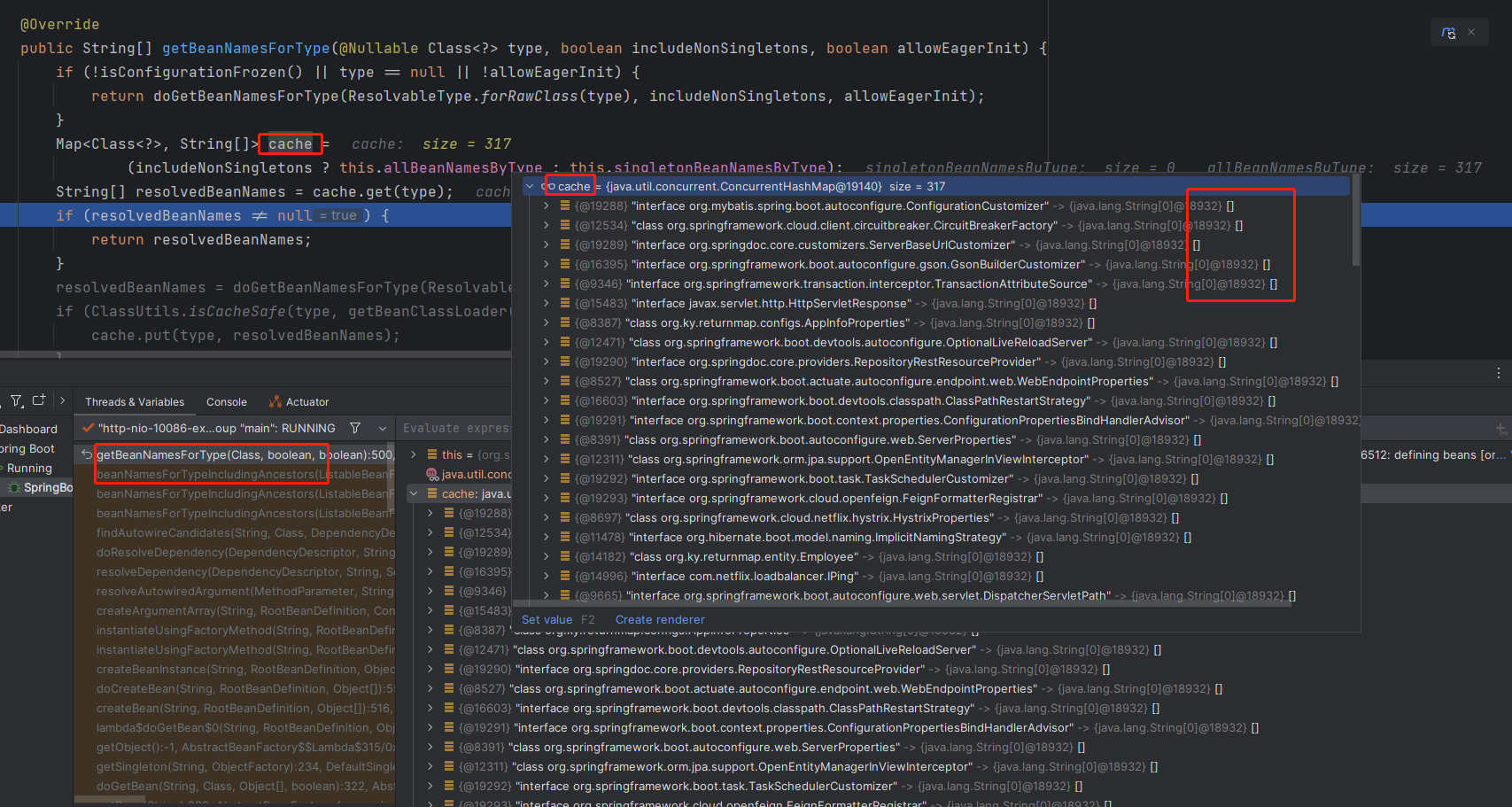Screen dimensions: 1512x807
Task: Click map entry icon for IPing interface
Action: click(x=565, y=576)
